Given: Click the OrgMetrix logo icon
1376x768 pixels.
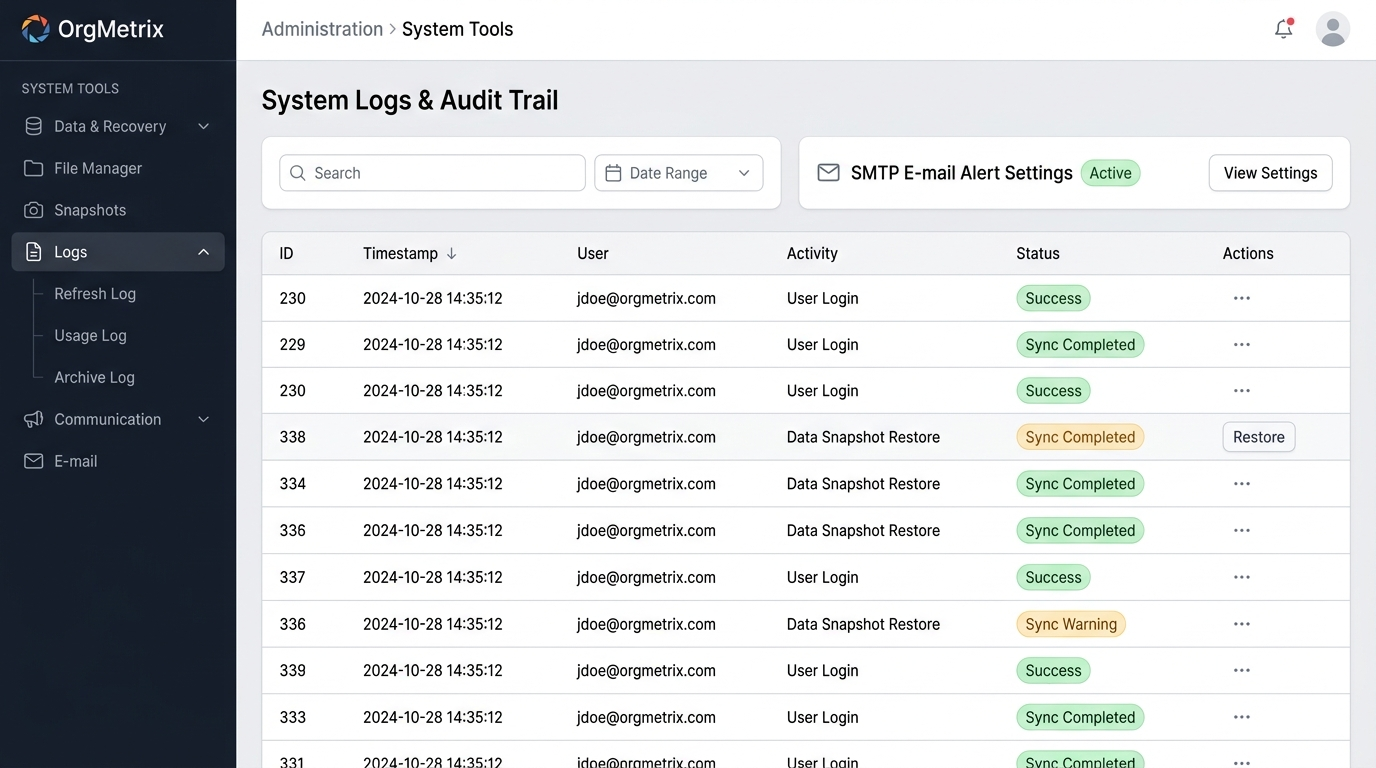Looking at the screenshot, I should 35,29.
